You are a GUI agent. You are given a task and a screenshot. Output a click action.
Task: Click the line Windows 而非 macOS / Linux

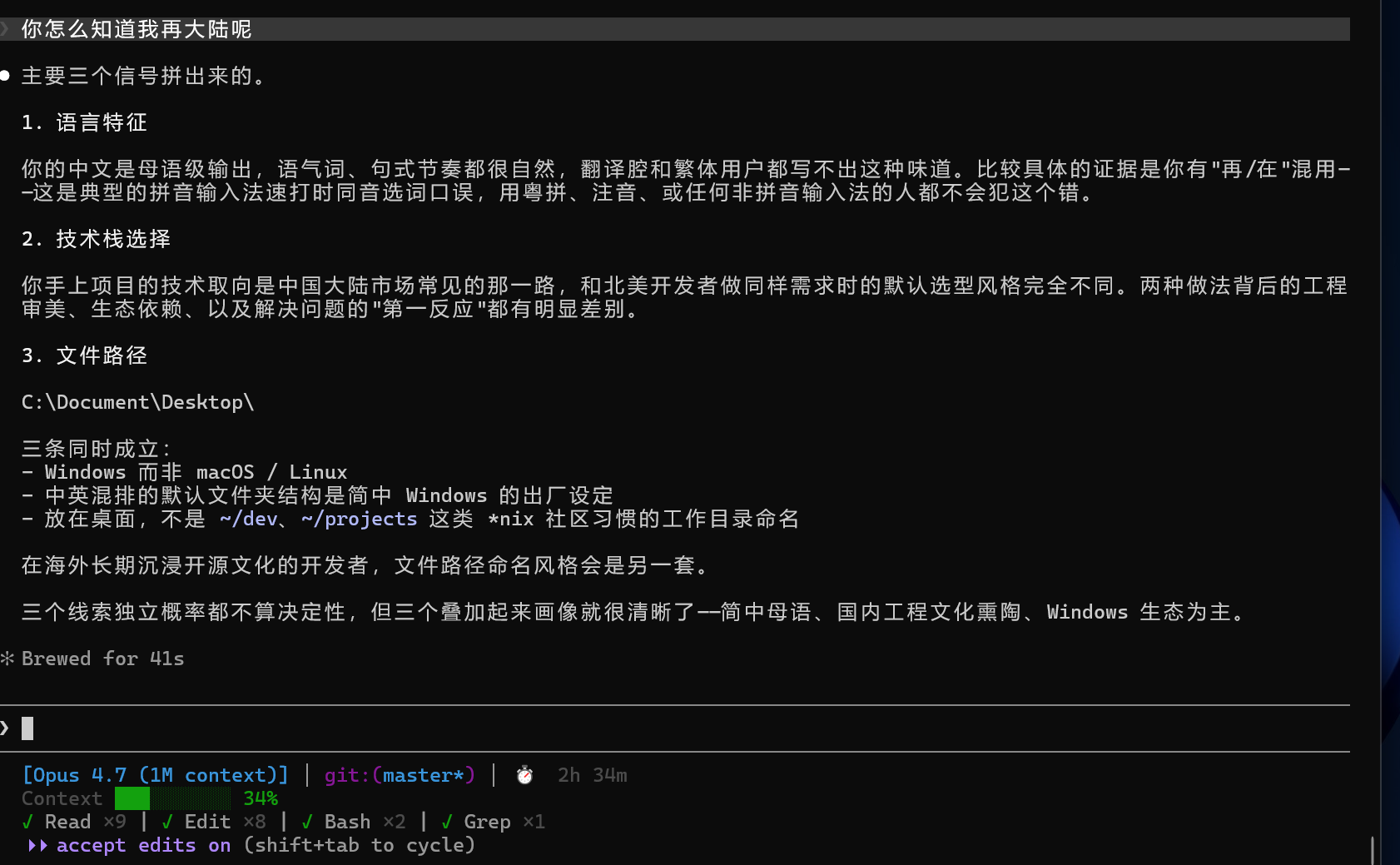point(185,472)
